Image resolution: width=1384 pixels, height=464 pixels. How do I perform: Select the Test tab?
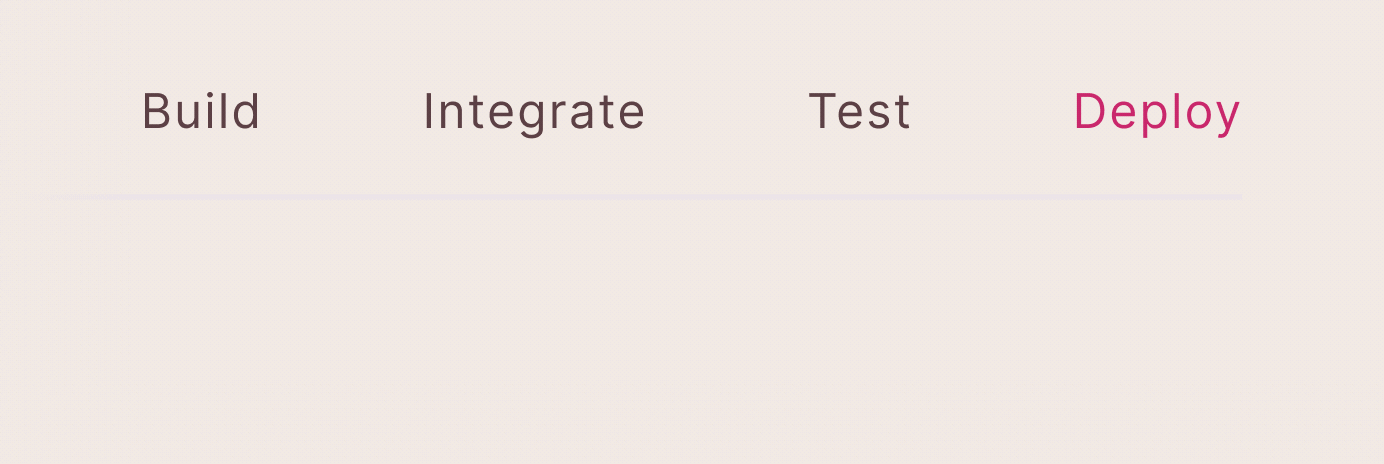(859, 111)
